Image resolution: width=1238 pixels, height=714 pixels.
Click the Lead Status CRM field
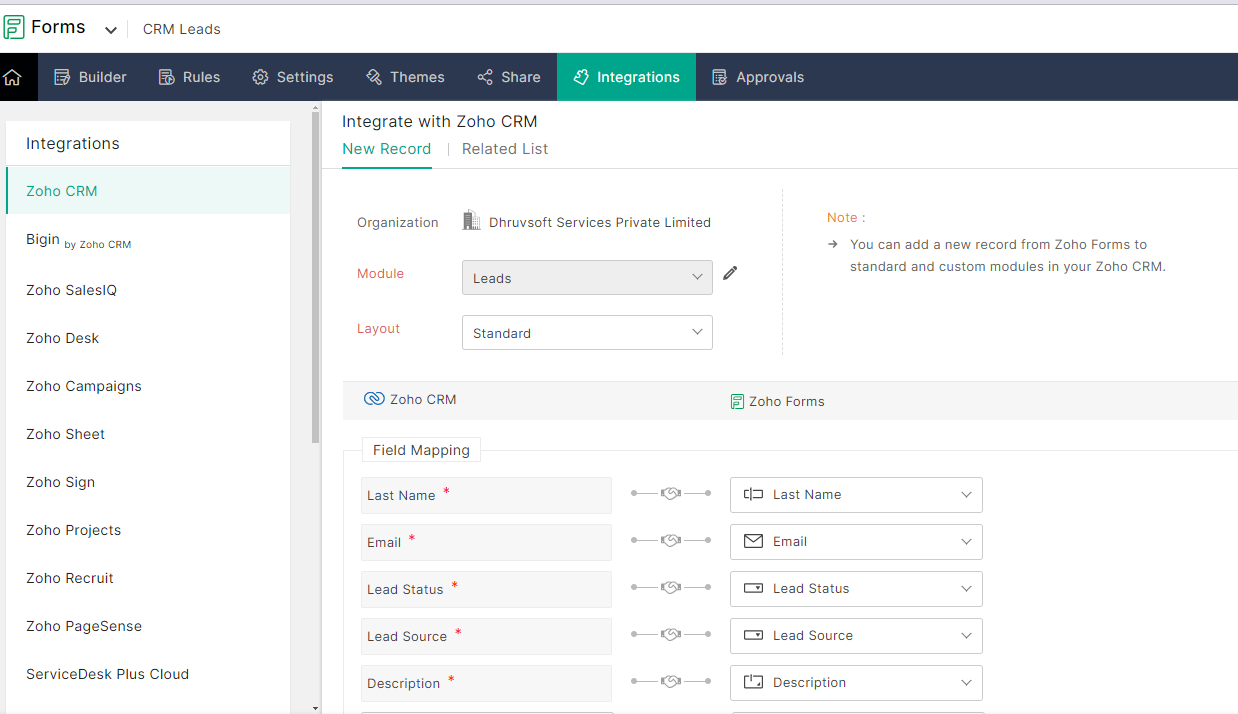(x=486, y=589)
